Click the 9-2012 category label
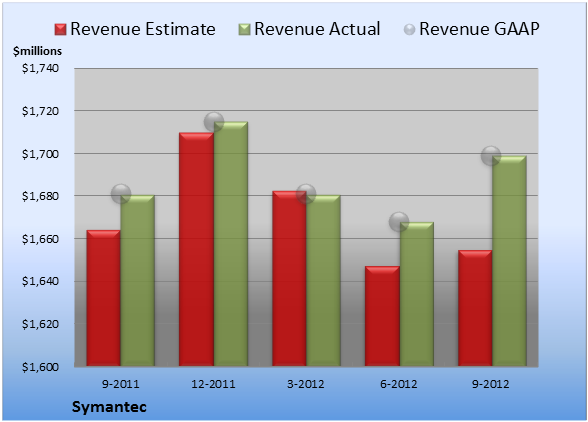588x422 pixels. tap(490, 384)
